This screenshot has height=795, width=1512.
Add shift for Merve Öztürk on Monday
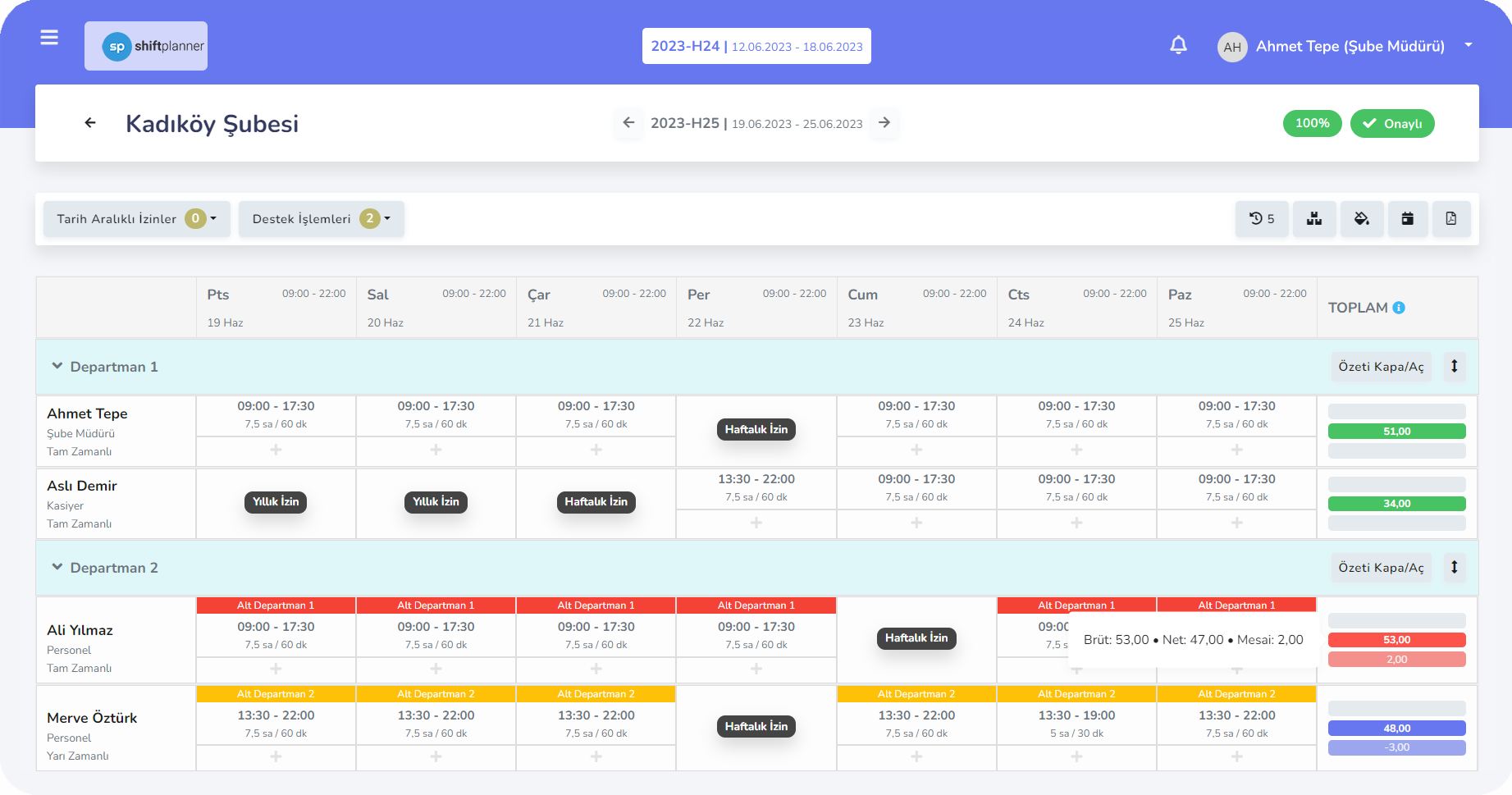276,757
